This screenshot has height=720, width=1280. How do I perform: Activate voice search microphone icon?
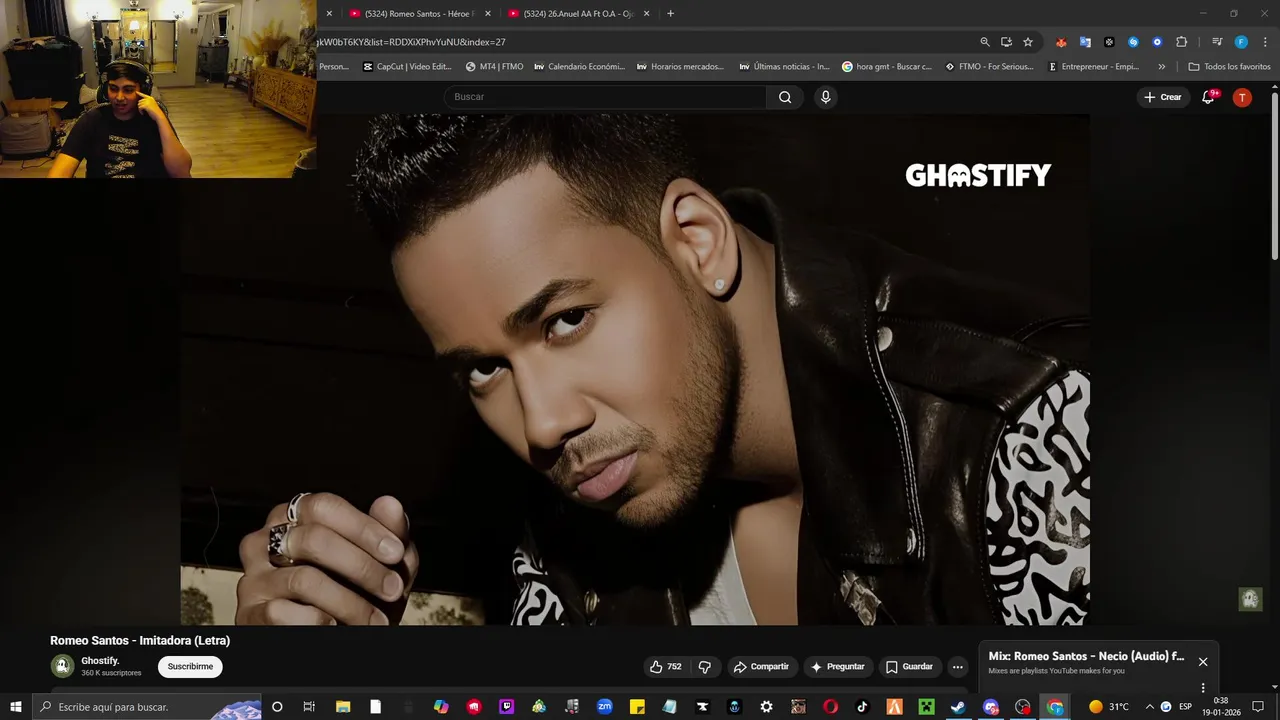coord(825,97)
